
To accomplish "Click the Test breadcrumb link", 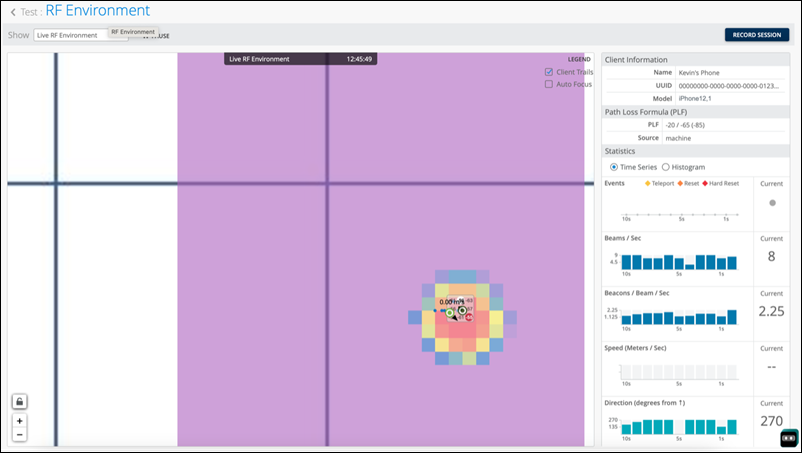I will click(30, 12).
